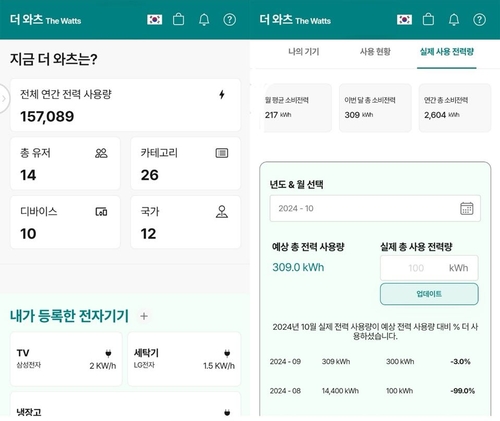This screenshot has width=500, height=421.
Task: Click the help question mark icon in left header
Action: (229, 20)
